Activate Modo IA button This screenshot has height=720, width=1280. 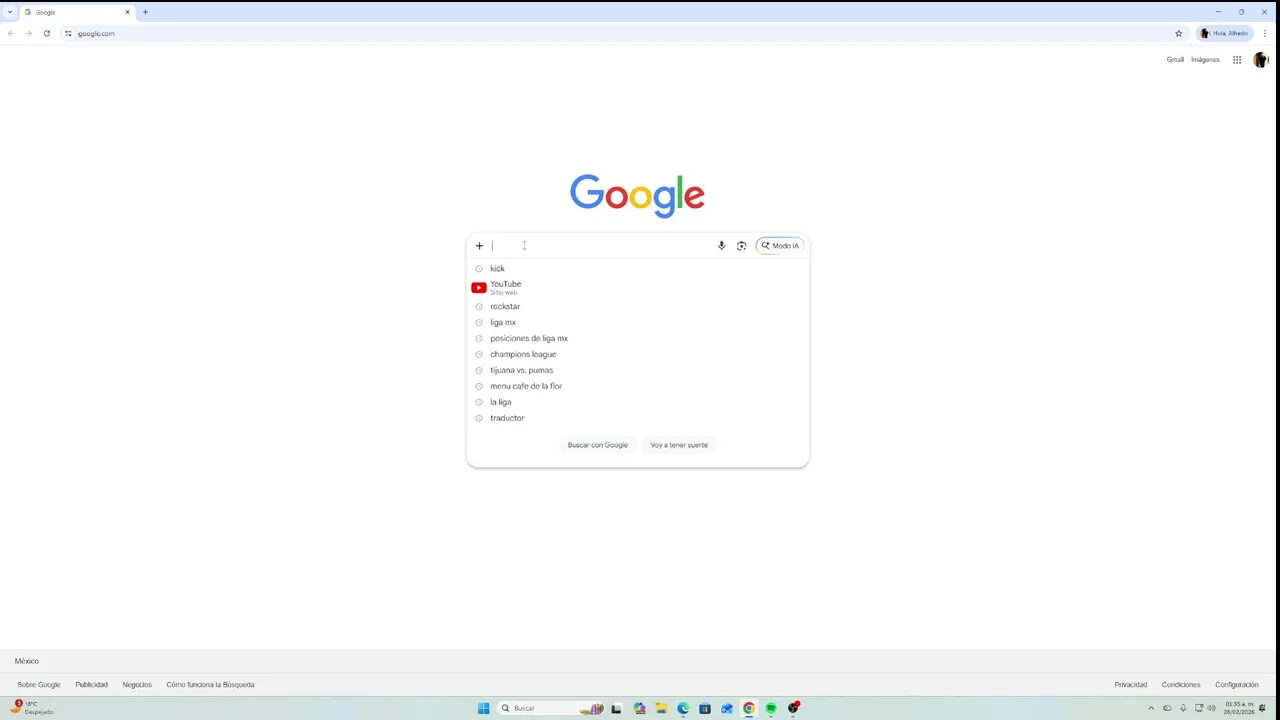780,245
